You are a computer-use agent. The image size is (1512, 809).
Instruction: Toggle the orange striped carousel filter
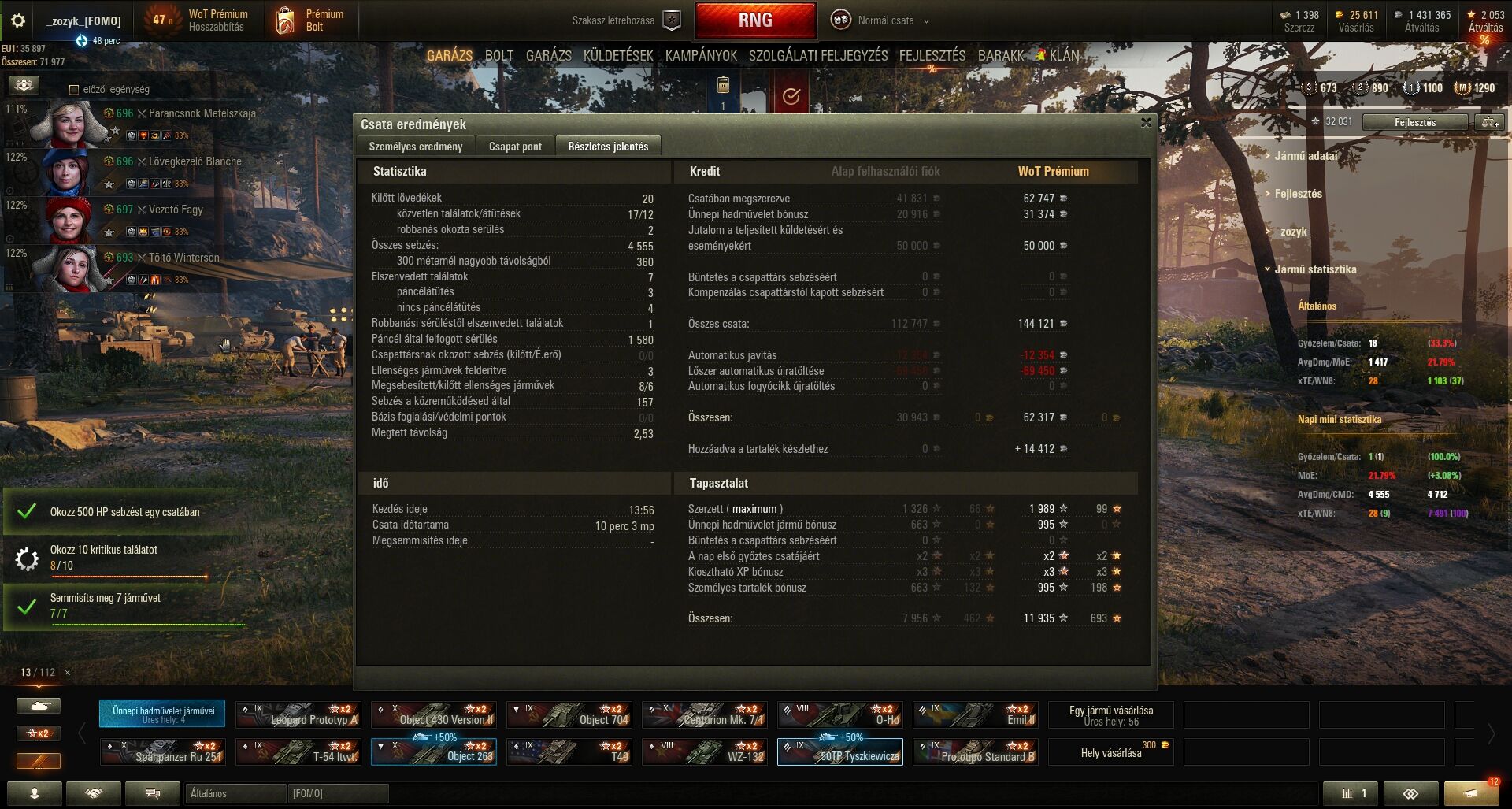coord(38,761)
